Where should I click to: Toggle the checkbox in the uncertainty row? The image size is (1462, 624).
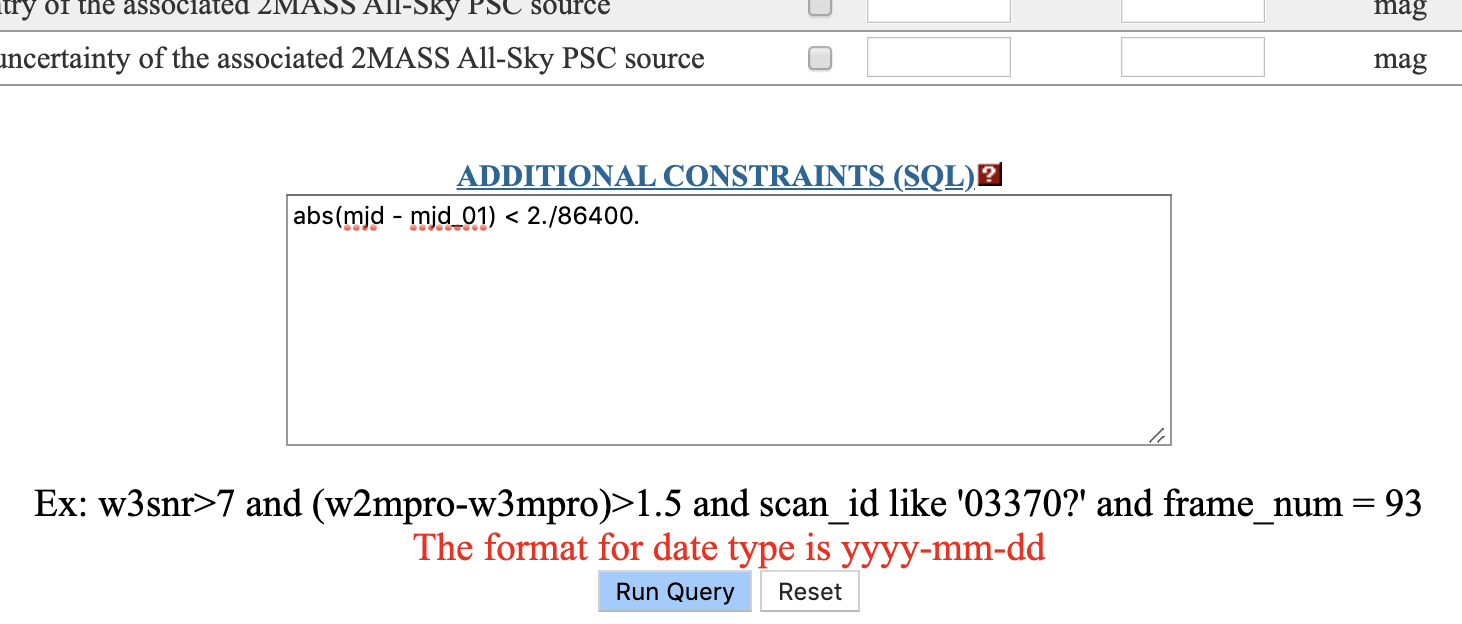(819, 59)
